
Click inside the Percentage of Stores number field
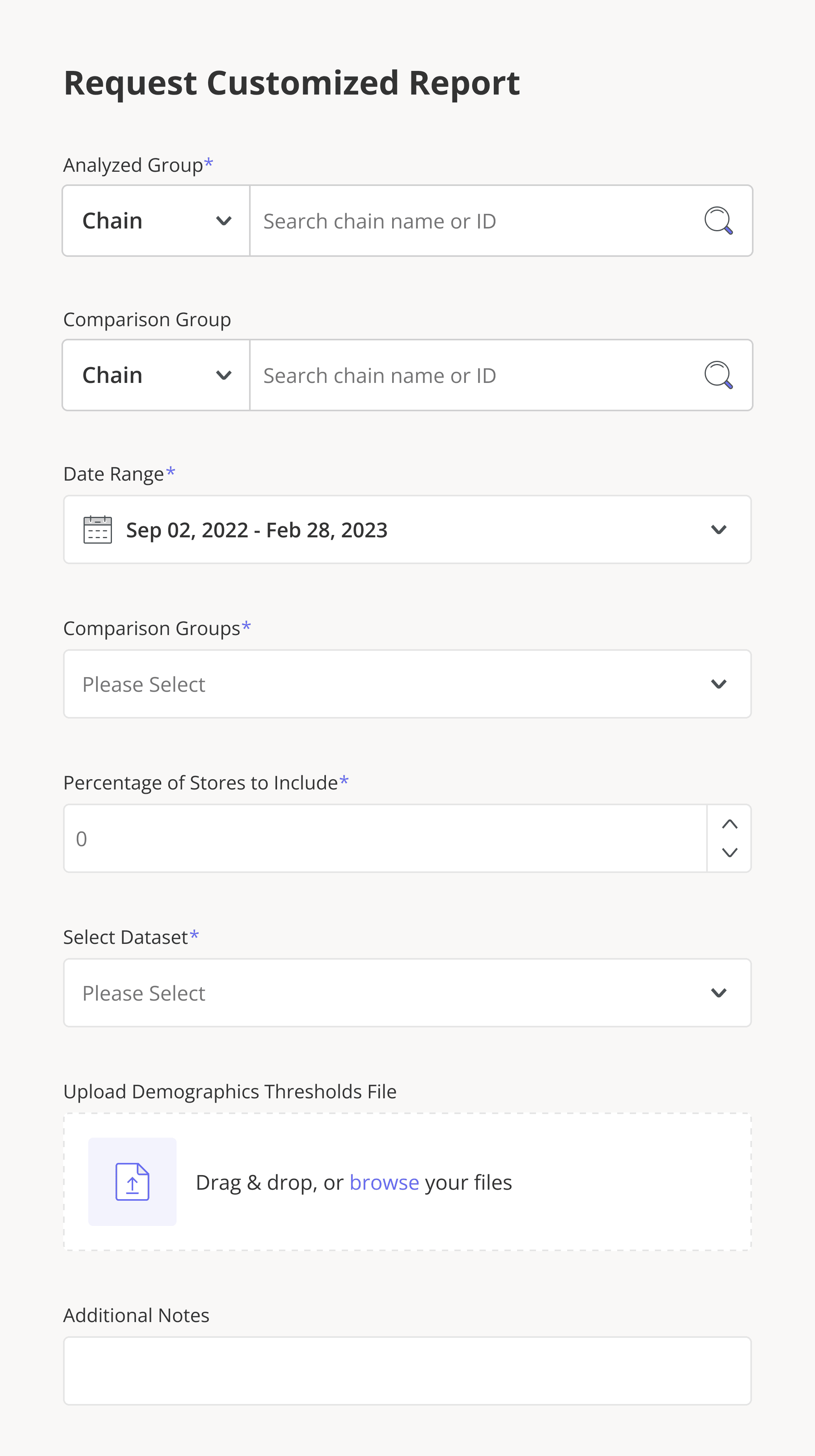coord(339,838)
